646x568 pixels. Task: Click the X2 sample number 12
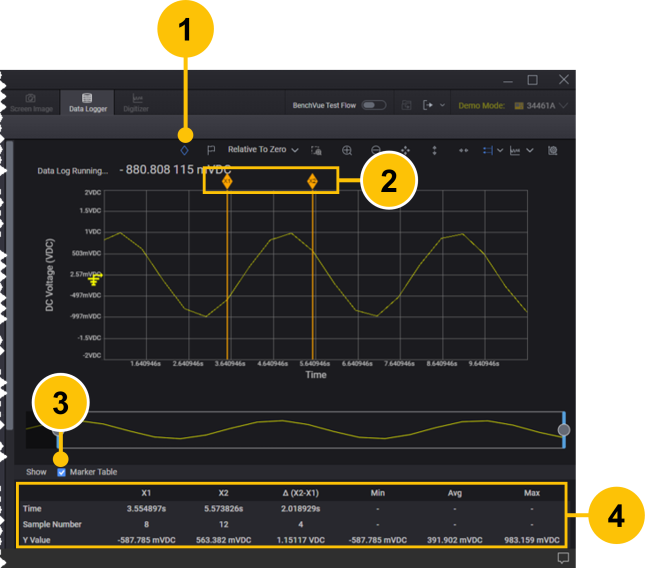click(223, 524)
